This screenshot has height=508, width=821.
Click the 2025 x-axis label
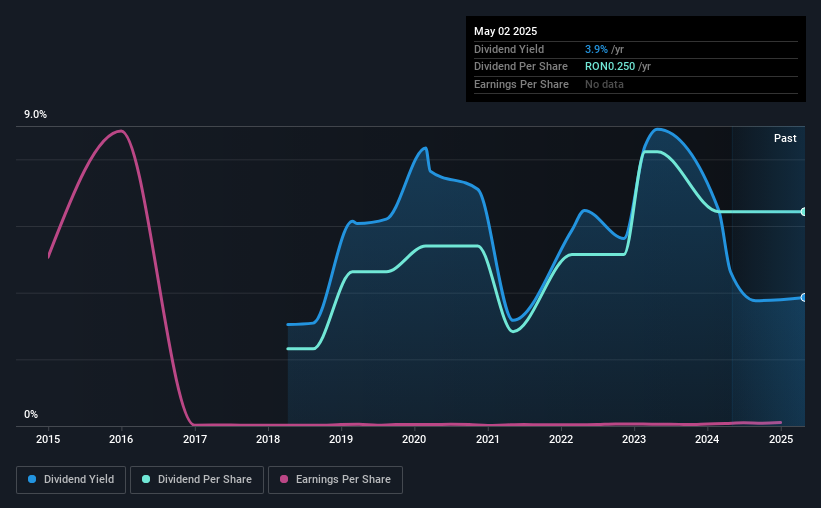pos(781,439)
